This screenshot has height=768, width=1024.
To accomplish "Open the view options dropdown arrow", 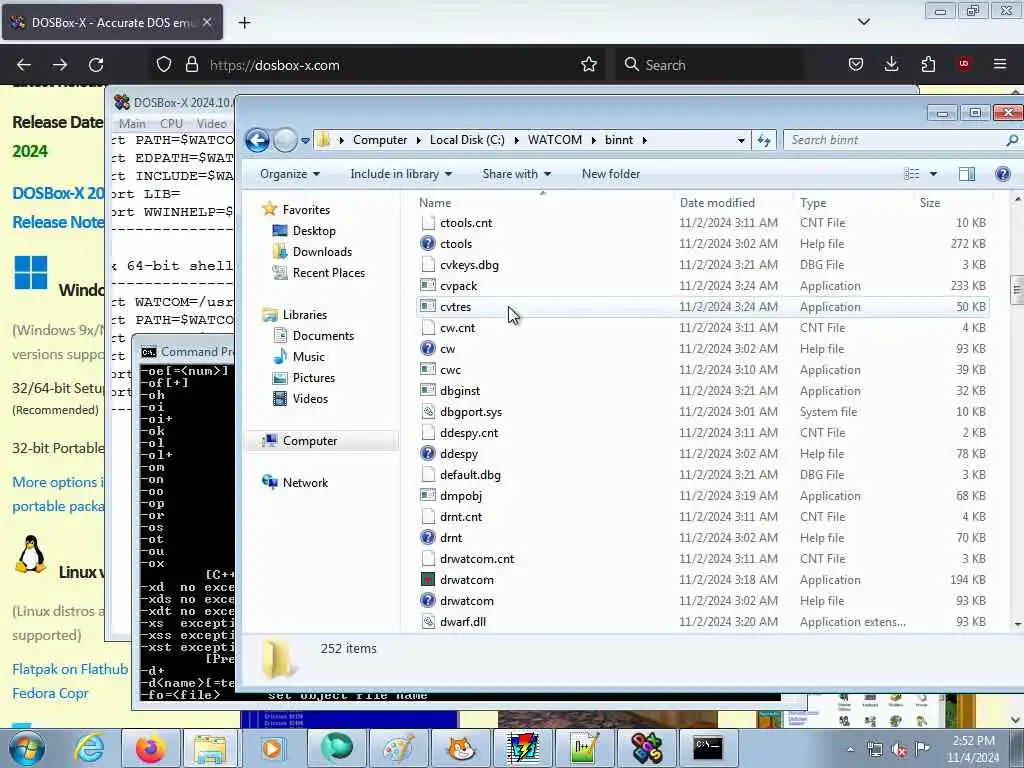I will (x=933, y=174).
